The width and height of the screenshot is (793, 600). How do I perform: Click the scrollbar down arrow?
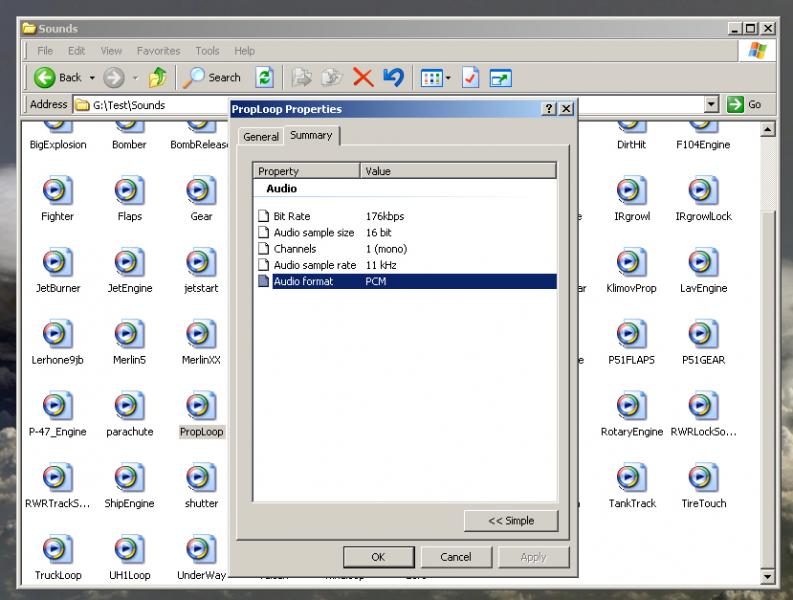pos(767,576)
